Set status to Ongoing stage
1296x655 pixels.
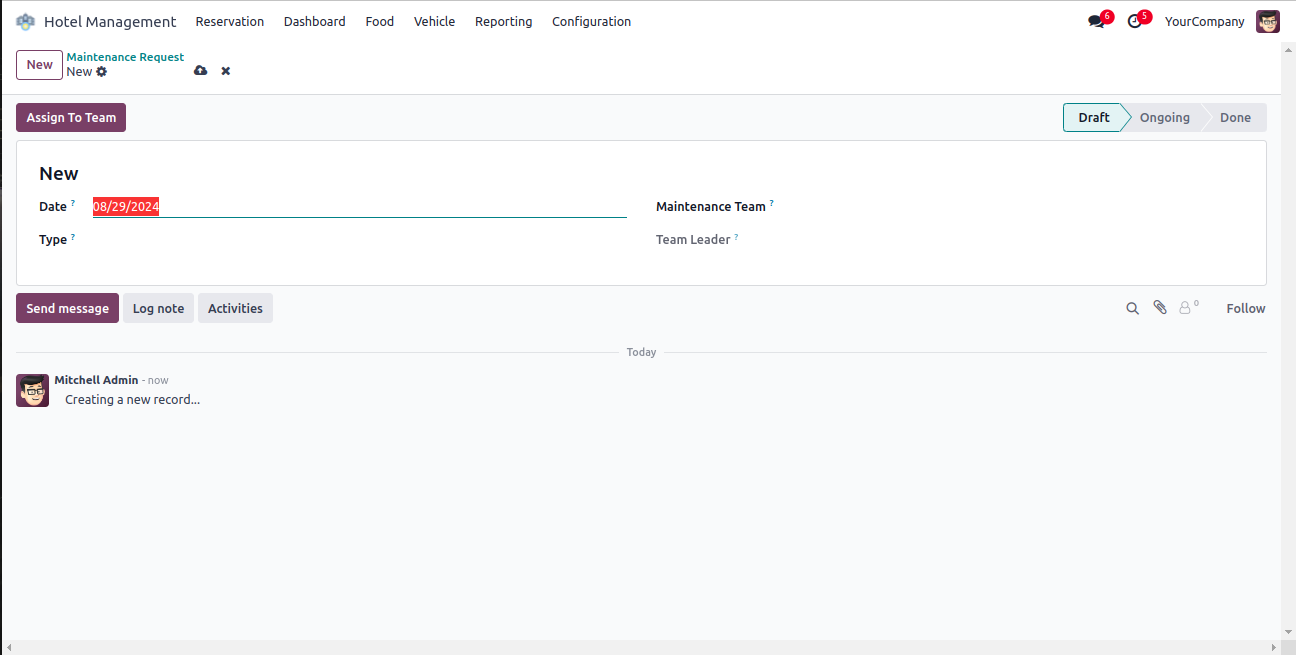point(1164,118)
